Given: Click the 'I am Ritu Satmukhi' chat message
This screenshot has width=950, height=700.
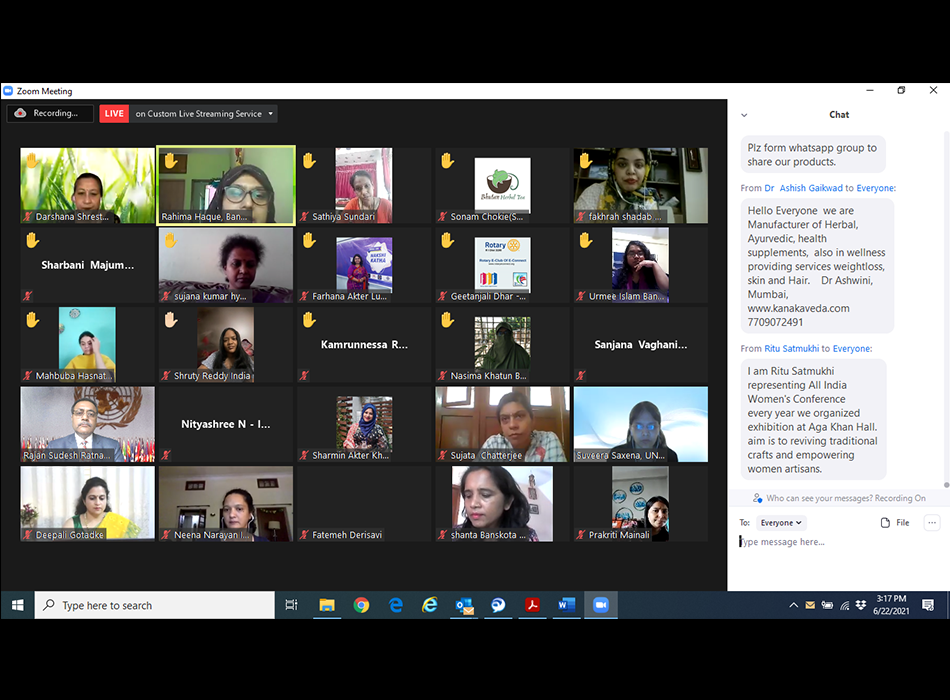Looking at the screenshot, I should coord(813,419).
